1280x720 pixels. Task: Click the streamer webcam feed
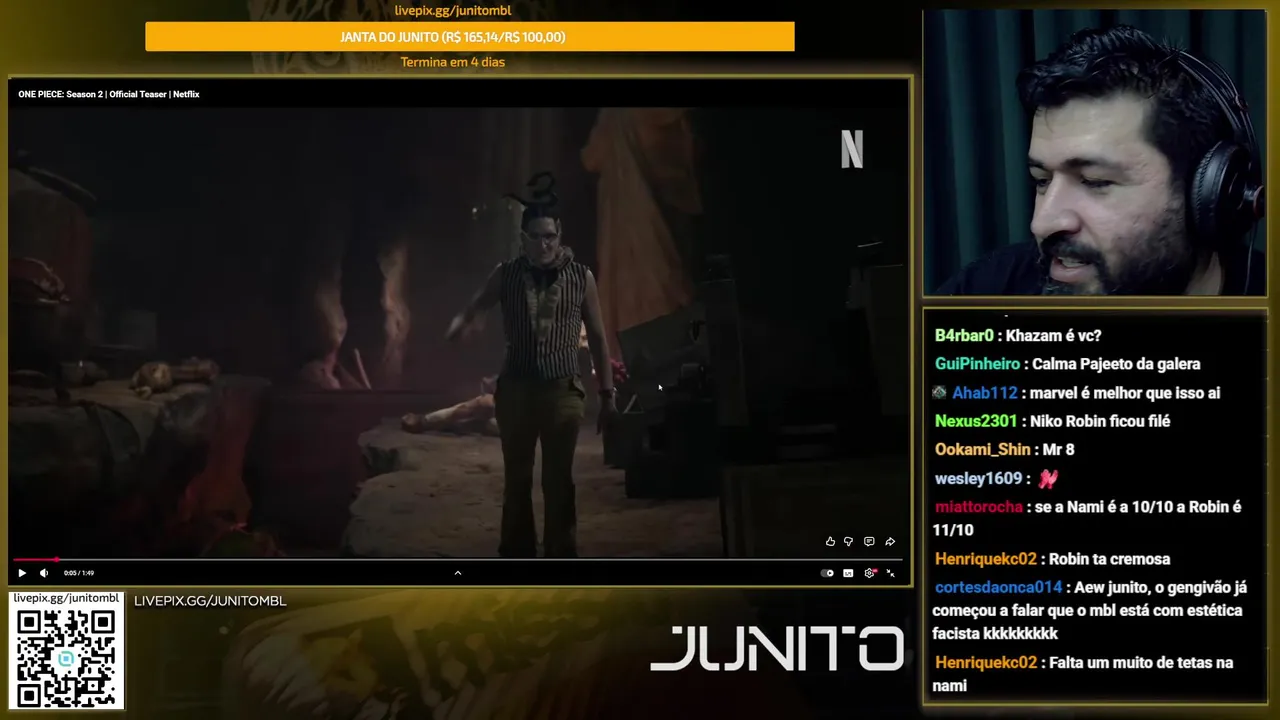[1094, 153]
